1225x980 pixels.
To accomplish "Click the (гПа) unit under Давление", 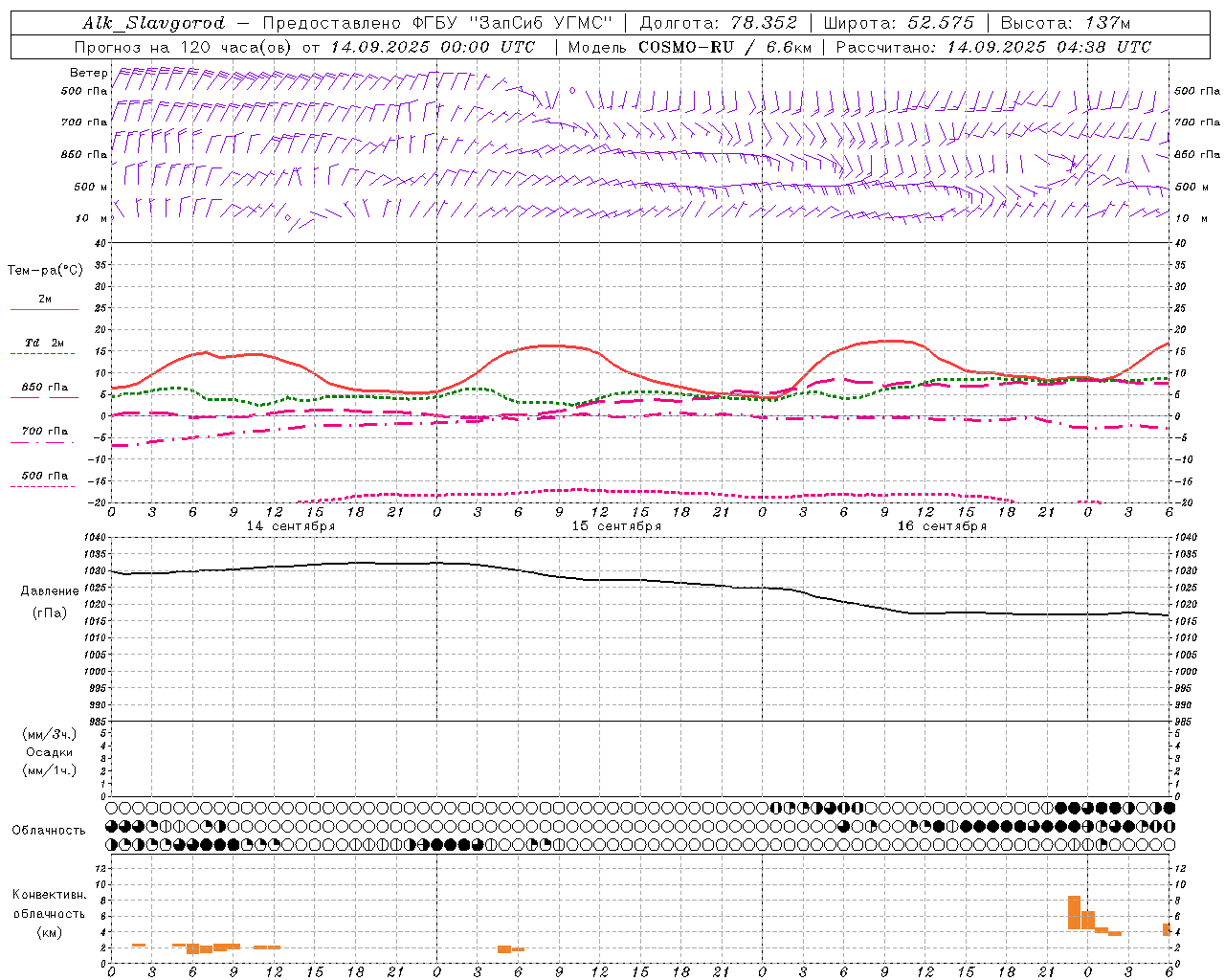I will (50, 613).
